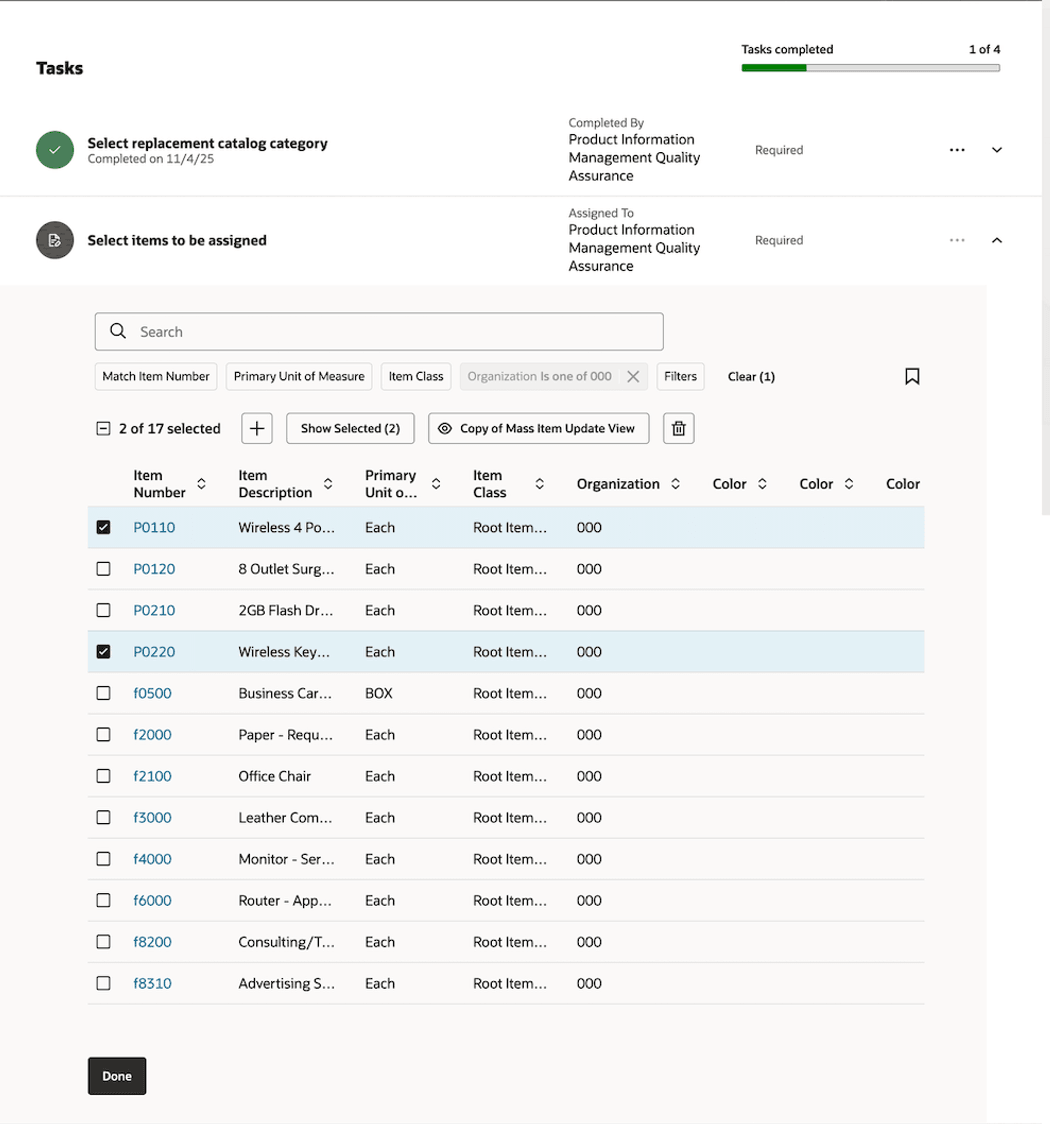The width and height of the screenshot is (1050, 1124).
Task: Check the P0210 row checkbox
Action: tap(103, 610)
